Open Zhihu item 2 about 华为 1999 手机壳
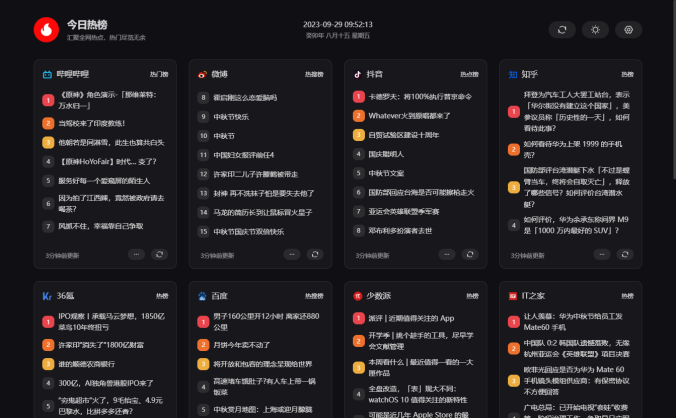Image resolution: width=676 pixels, height=418 pixels. coord(571,150)
